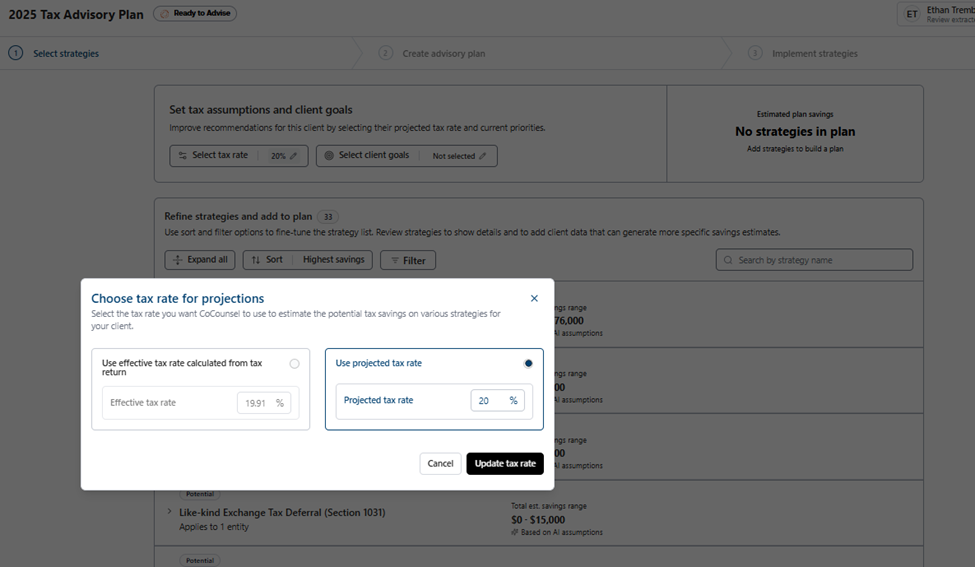Screen dimensions: 975x567
Task: Open the ET user profile avatar
Action: tap(911, 14)
